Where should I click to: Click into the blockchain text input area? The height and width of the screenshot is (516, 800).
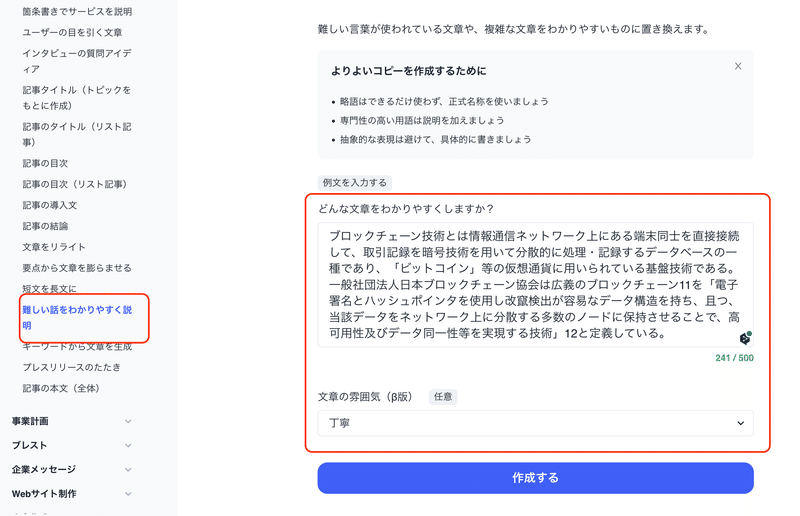[x=535, y=285]
